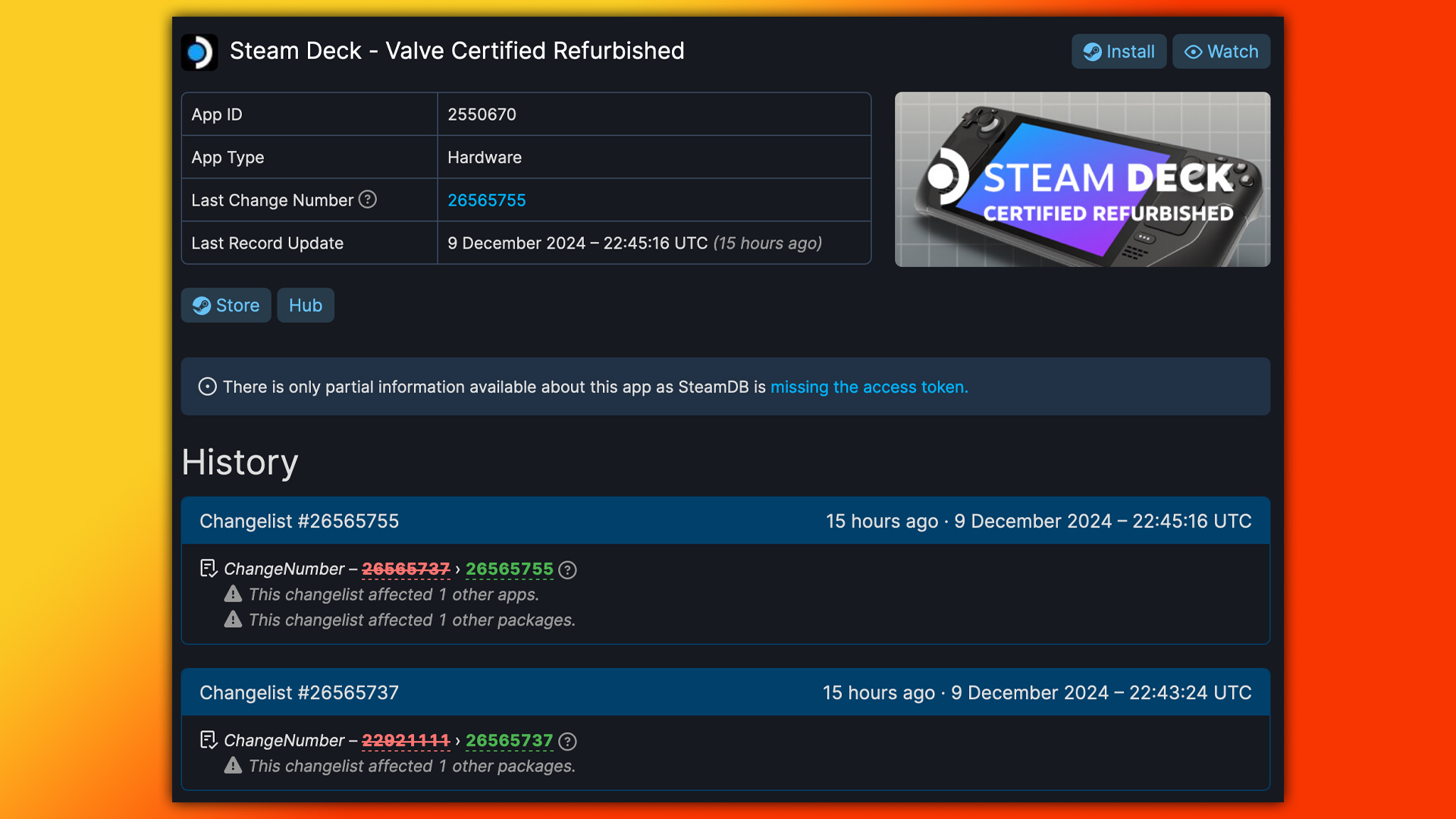The image size is (1456, 819).
Task: Open Changelist #26565755 header link
Action: click(299, 521)
